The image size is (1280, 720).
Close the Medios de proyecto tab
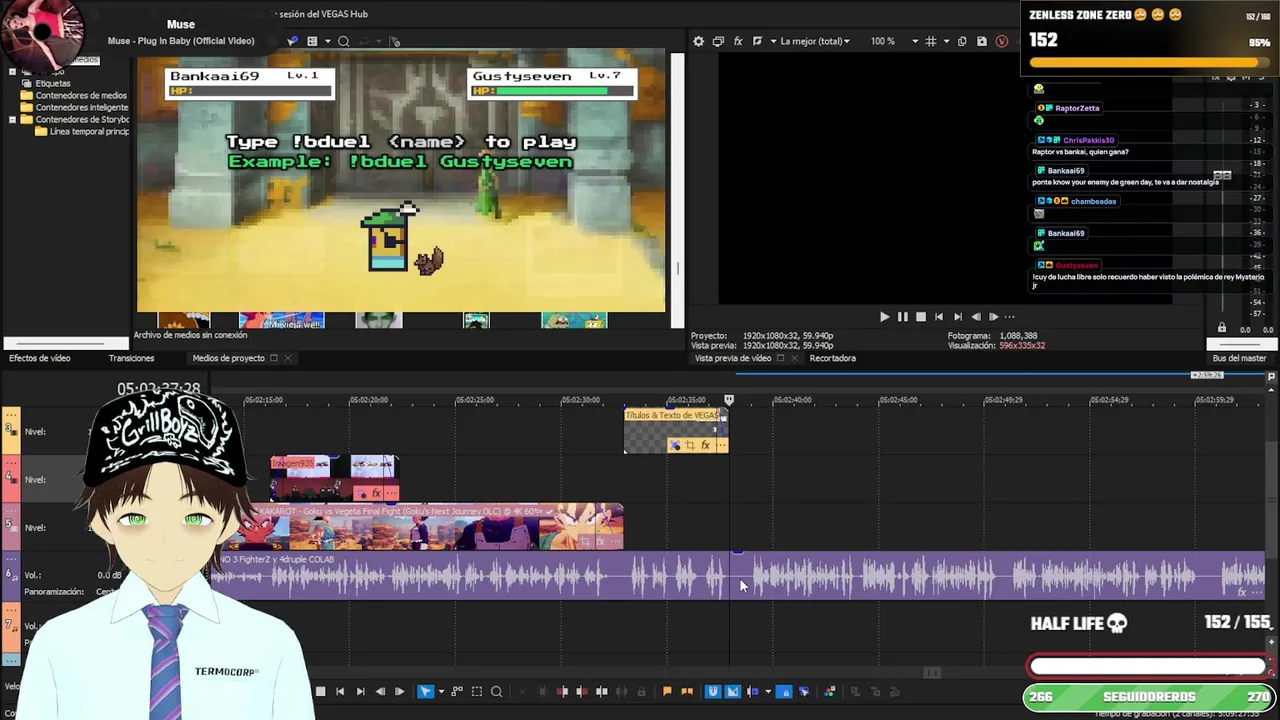click(288, 358)
